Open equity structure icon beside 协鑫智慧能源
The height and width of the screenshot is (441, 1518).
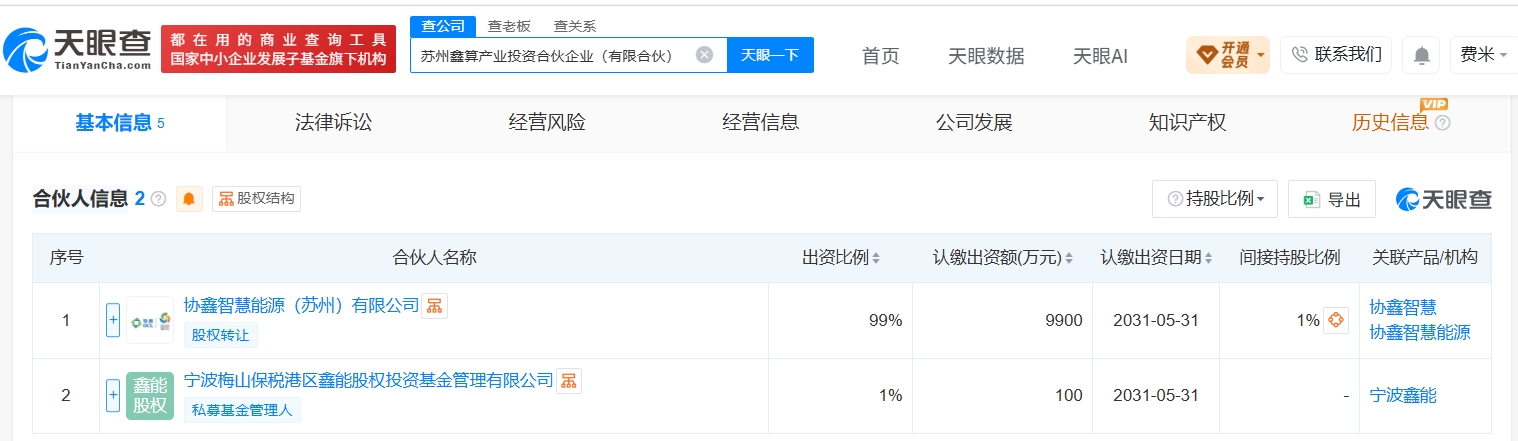[x=434, y=306]
